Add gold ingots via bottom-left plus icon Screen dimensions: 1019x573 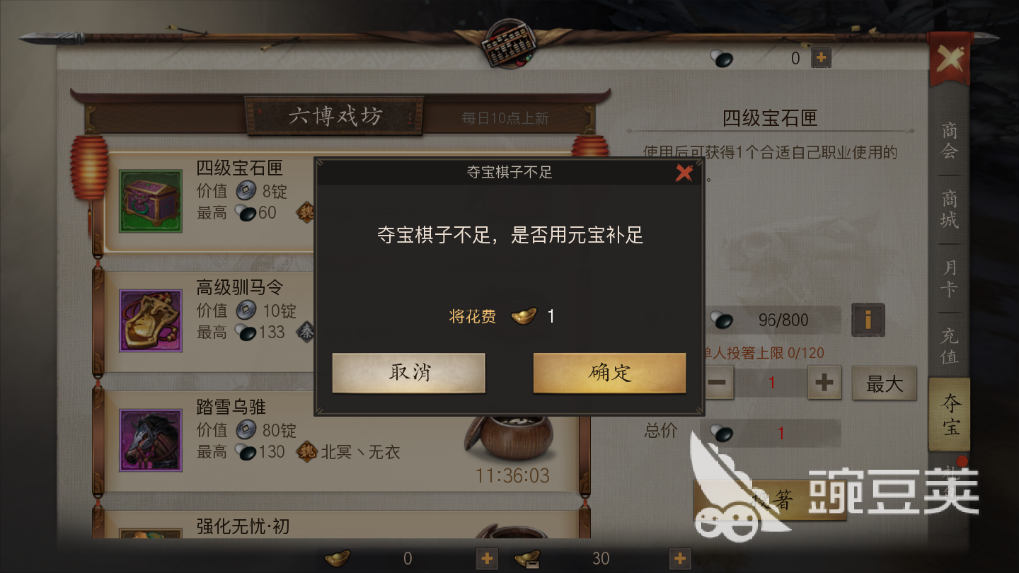click(487, 559)
